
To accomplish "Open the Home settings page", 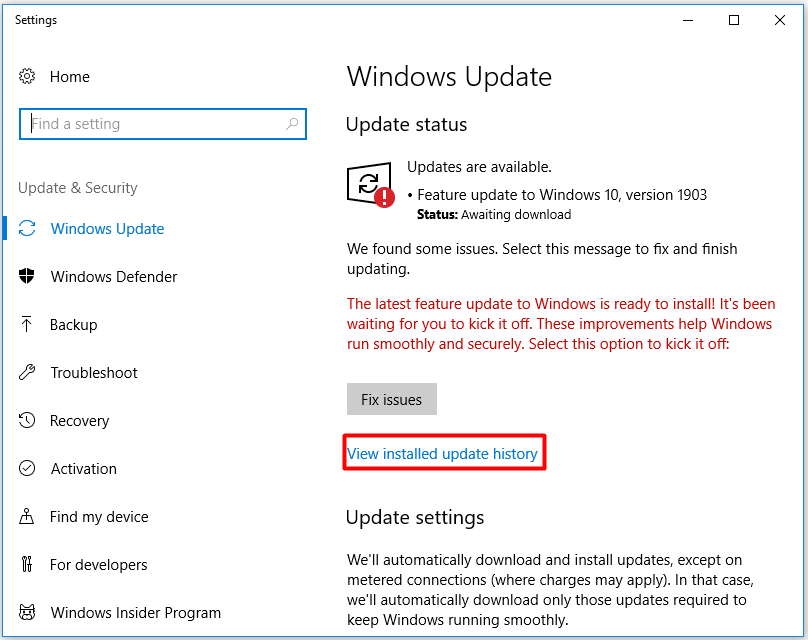I will 70,77.
